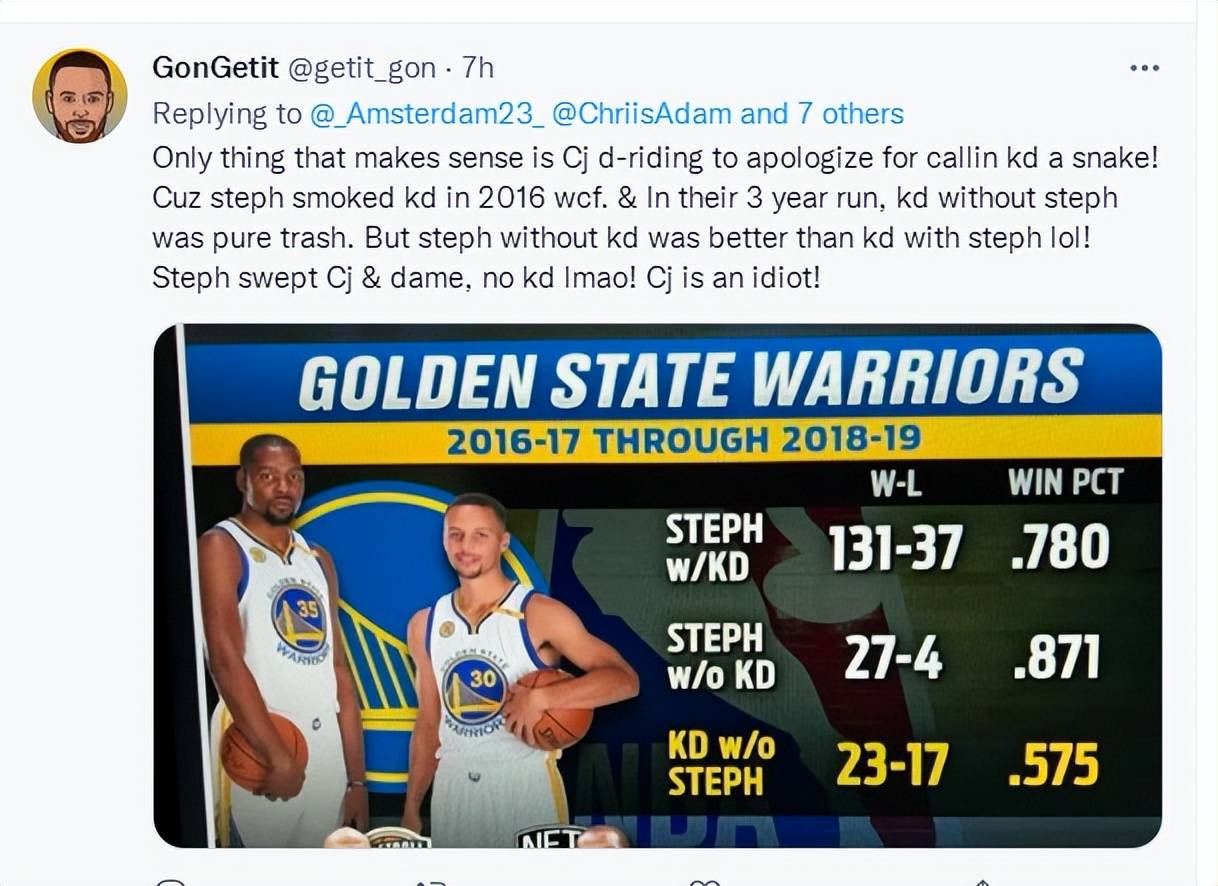
Task: Visit the @getit_gon handle link
Action: coord(361,68)
